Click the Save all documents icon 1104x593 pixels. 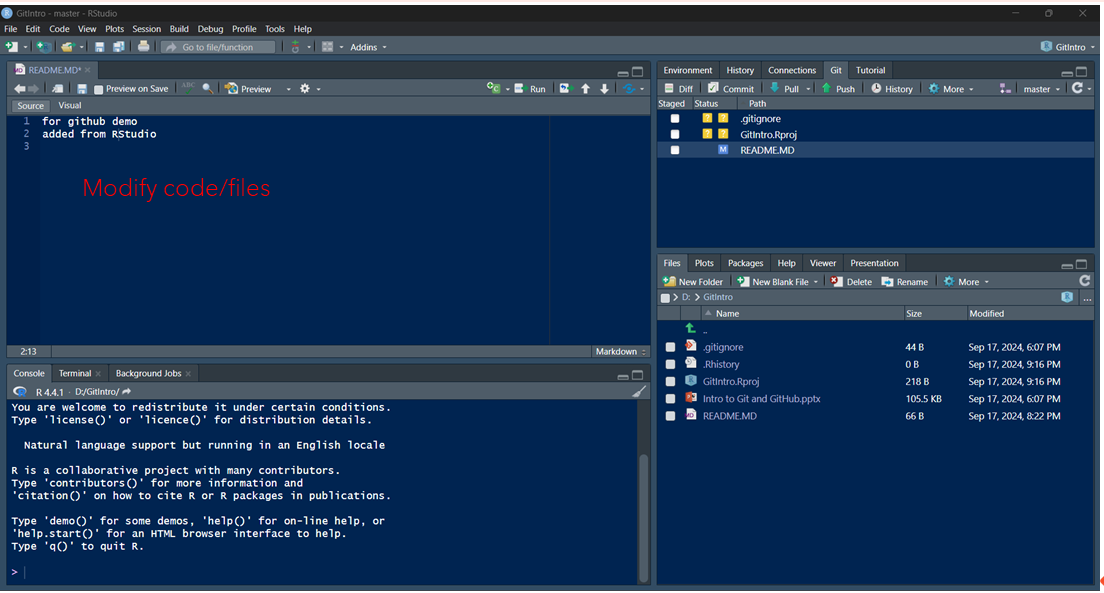(x=118, y=47)
